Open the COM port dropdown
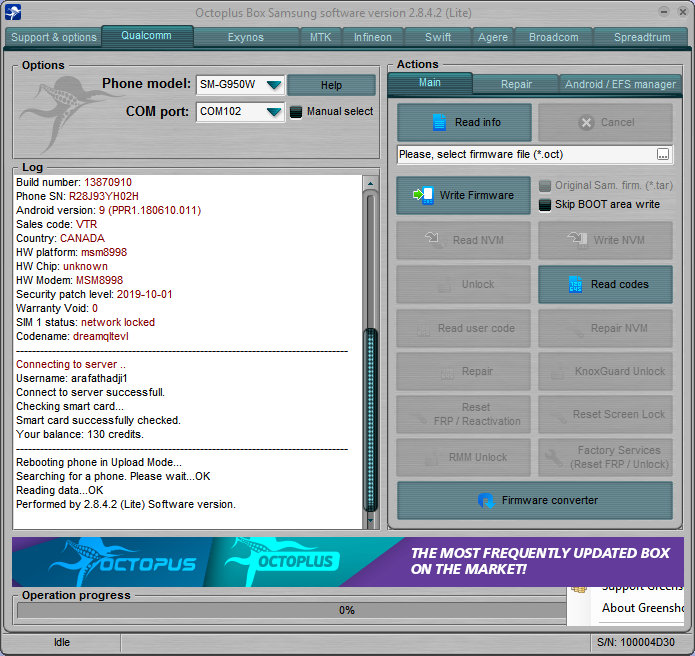This screenshot has width=695, height=656. click(x=274, y=112)
